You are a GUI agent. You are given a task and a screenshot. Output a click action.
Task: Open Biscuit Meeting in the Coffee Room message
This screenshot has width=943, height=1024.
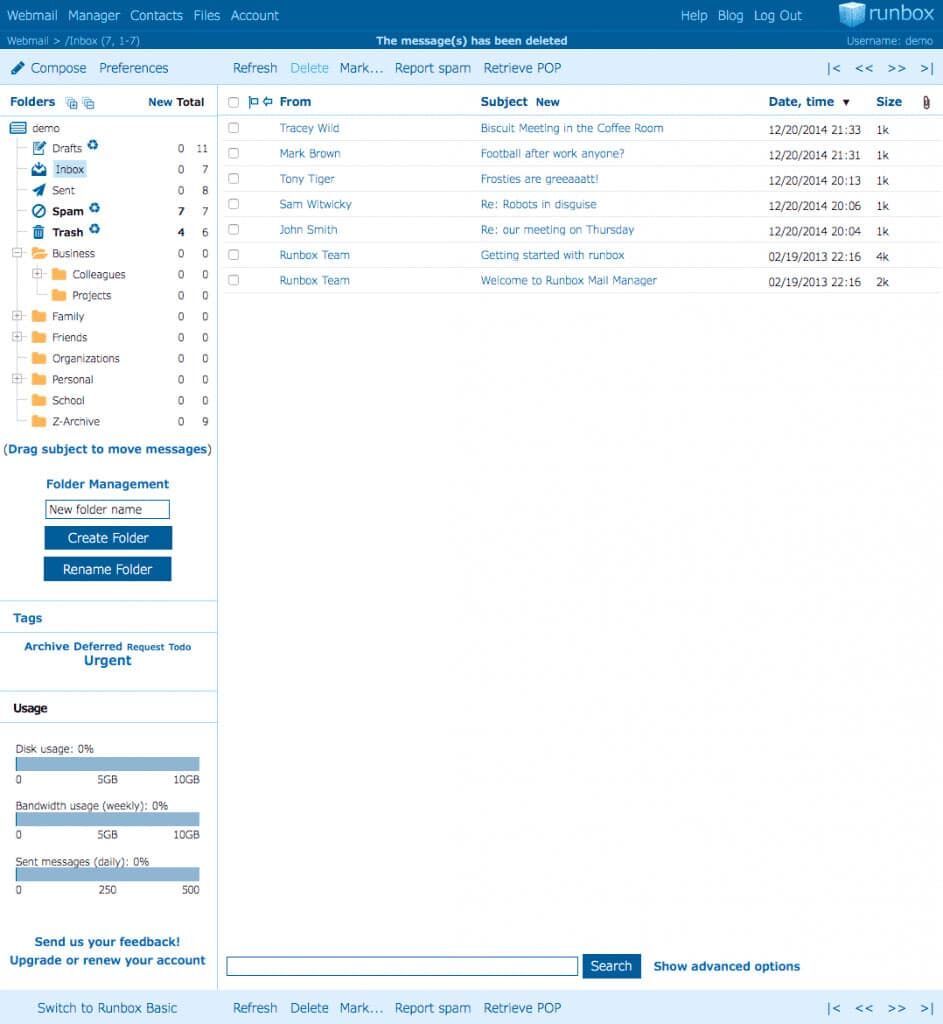point(571,128)
